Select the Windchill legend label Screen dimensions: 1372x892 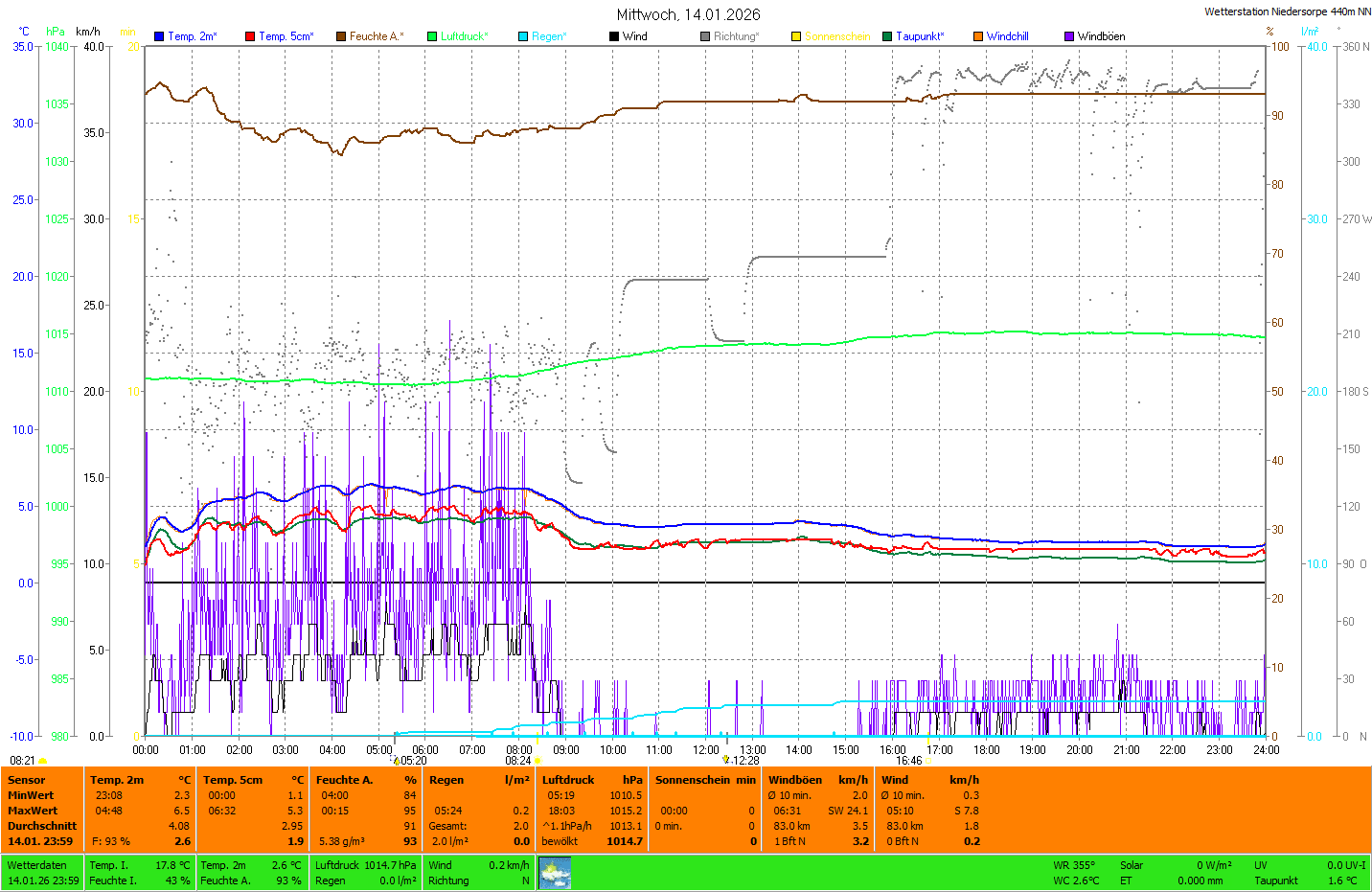1007,36
